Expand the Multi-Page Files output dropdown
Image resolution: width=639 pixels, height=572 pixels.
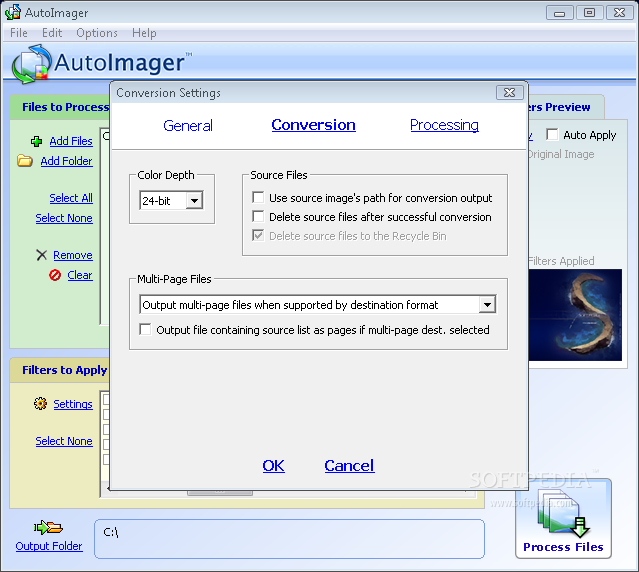(487, 305)
